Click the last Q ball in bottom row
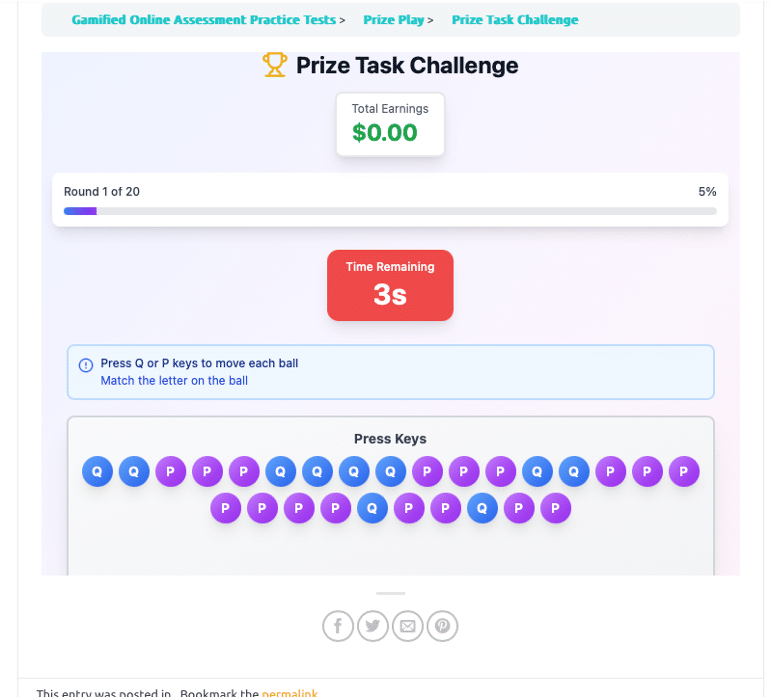Image resolution: width=772 pixels, height=697 pixels. point(482,509)
